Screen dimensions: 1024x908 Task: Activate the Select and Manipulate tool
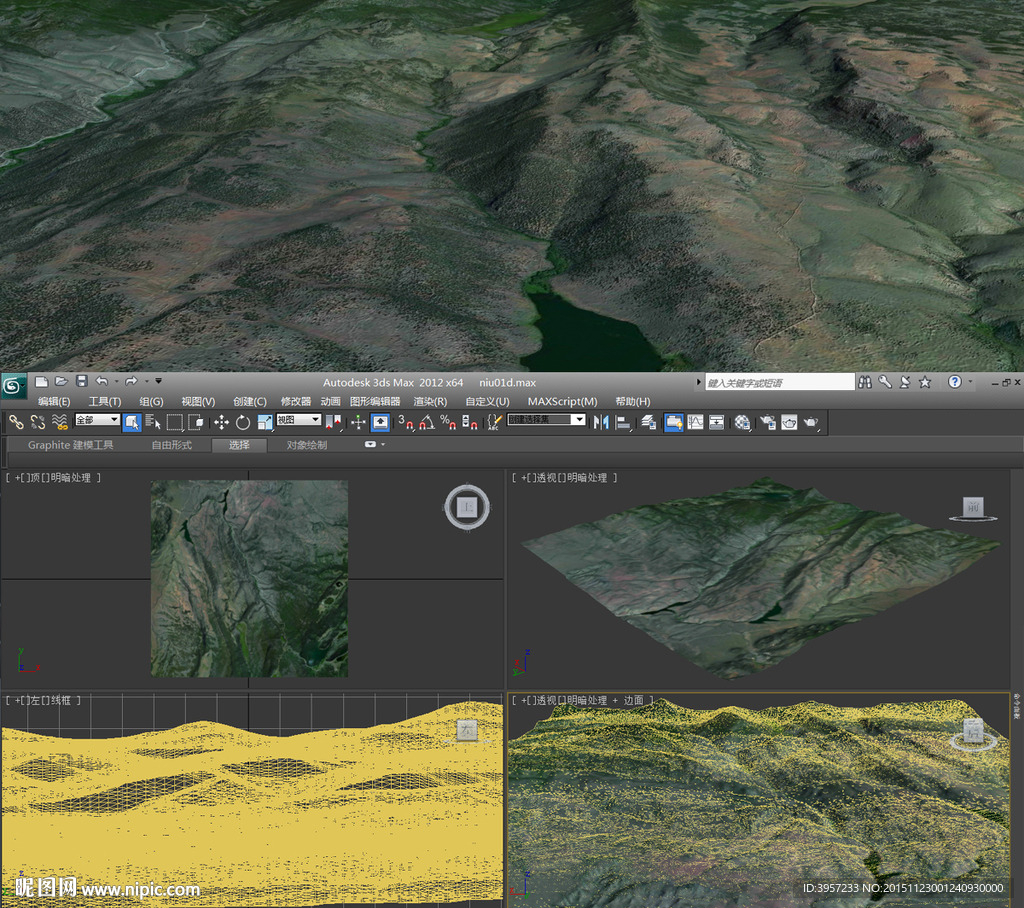coord(358,423)
